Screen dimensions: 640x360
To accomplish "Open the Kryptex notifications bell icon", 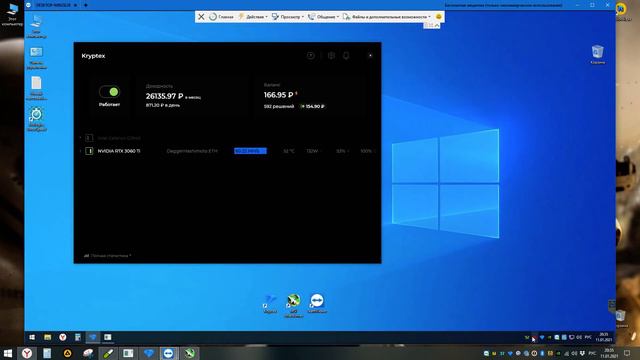I will 346,56.
